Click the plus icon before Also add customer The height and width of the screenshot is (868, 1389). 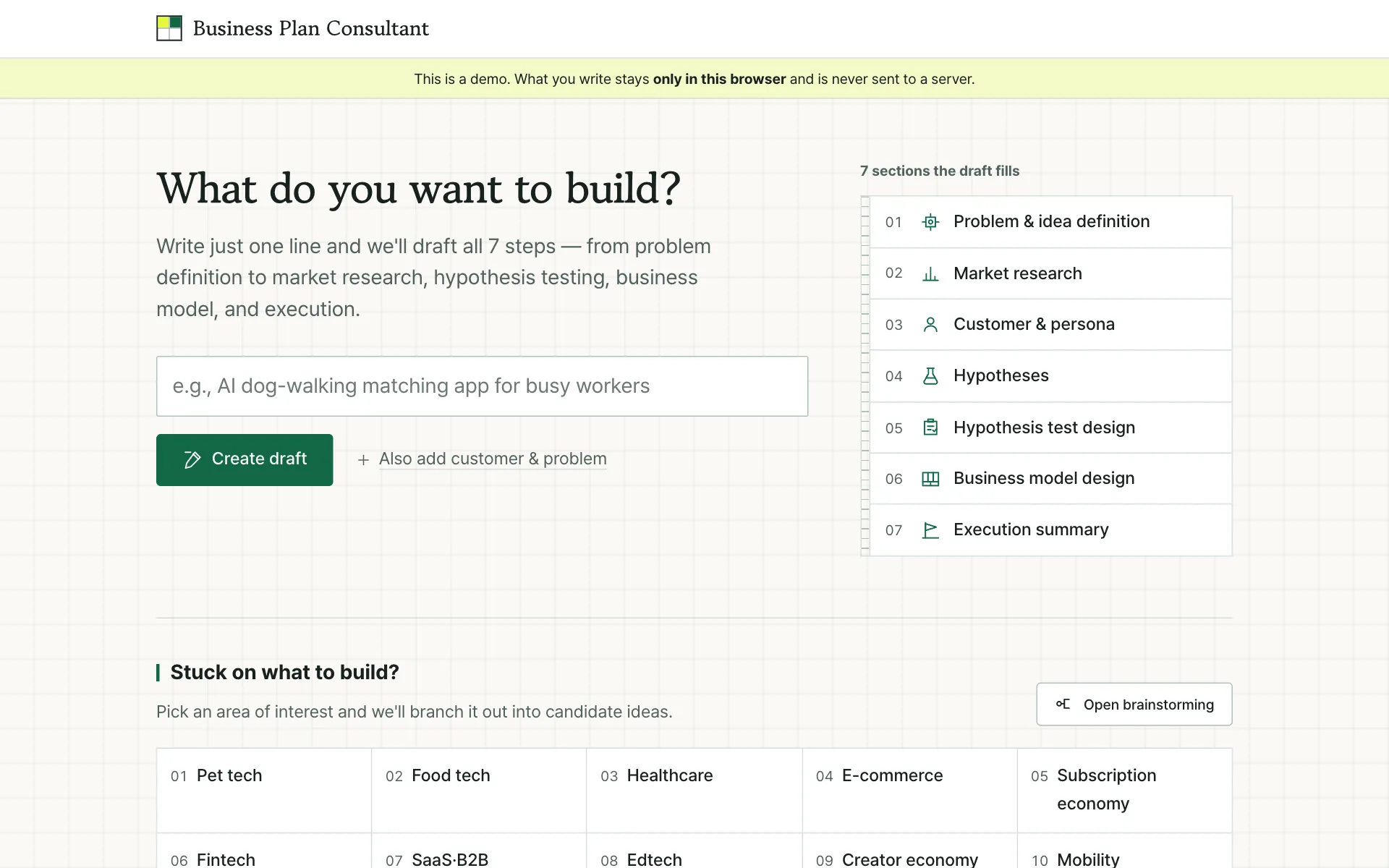(363, 459)
